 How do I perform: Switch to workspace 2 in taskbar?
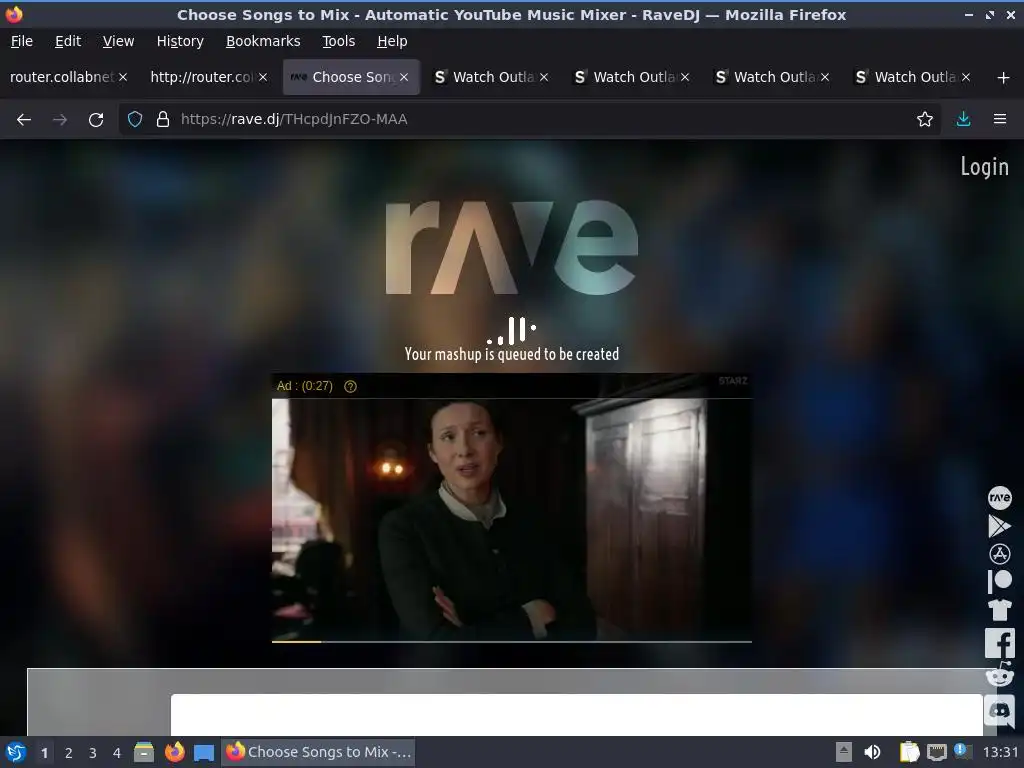[x=69, y=753]
